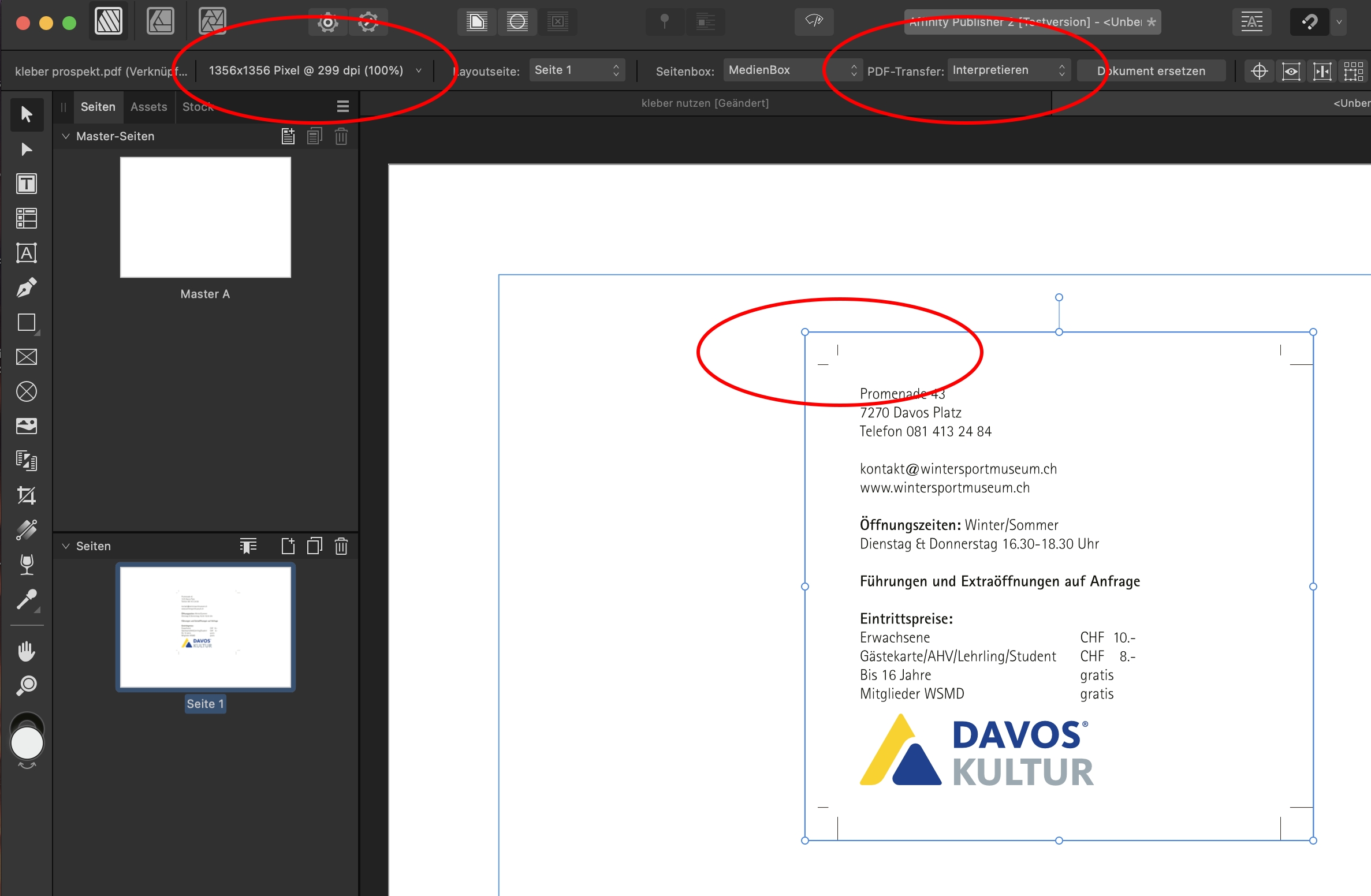Switch to the Assets panel tab
The width and height of the screenshot is (1371, 896).
tap(148, 107)
